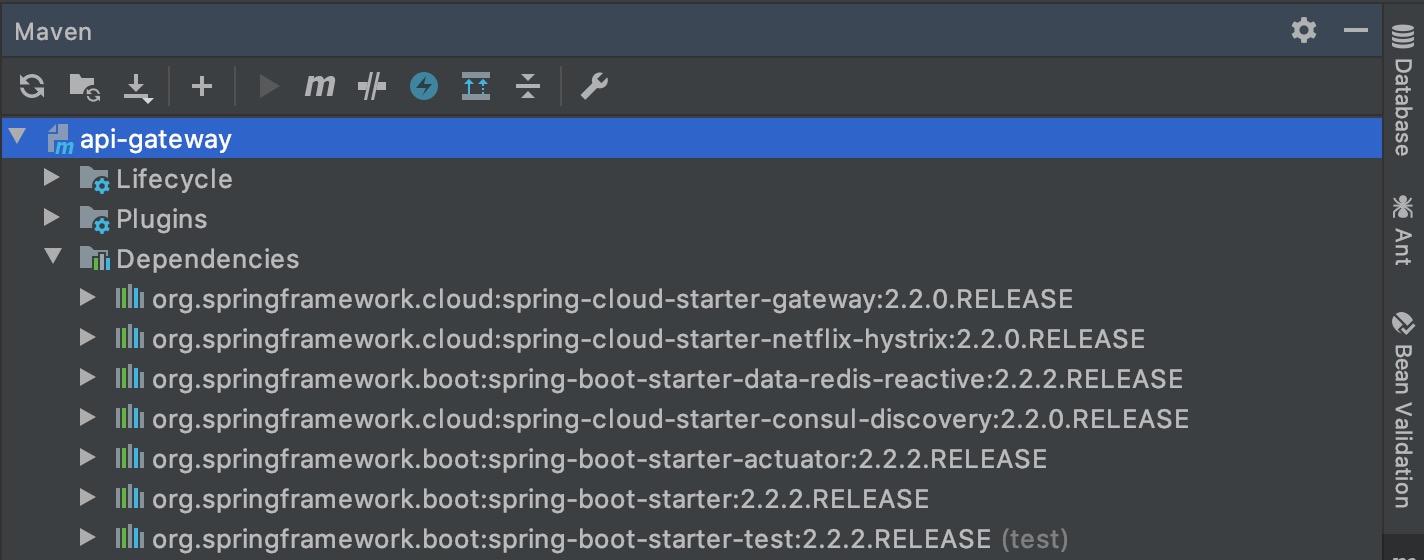
Task: Open the Ant tool window tab
Action: (x=1402, y=230)
